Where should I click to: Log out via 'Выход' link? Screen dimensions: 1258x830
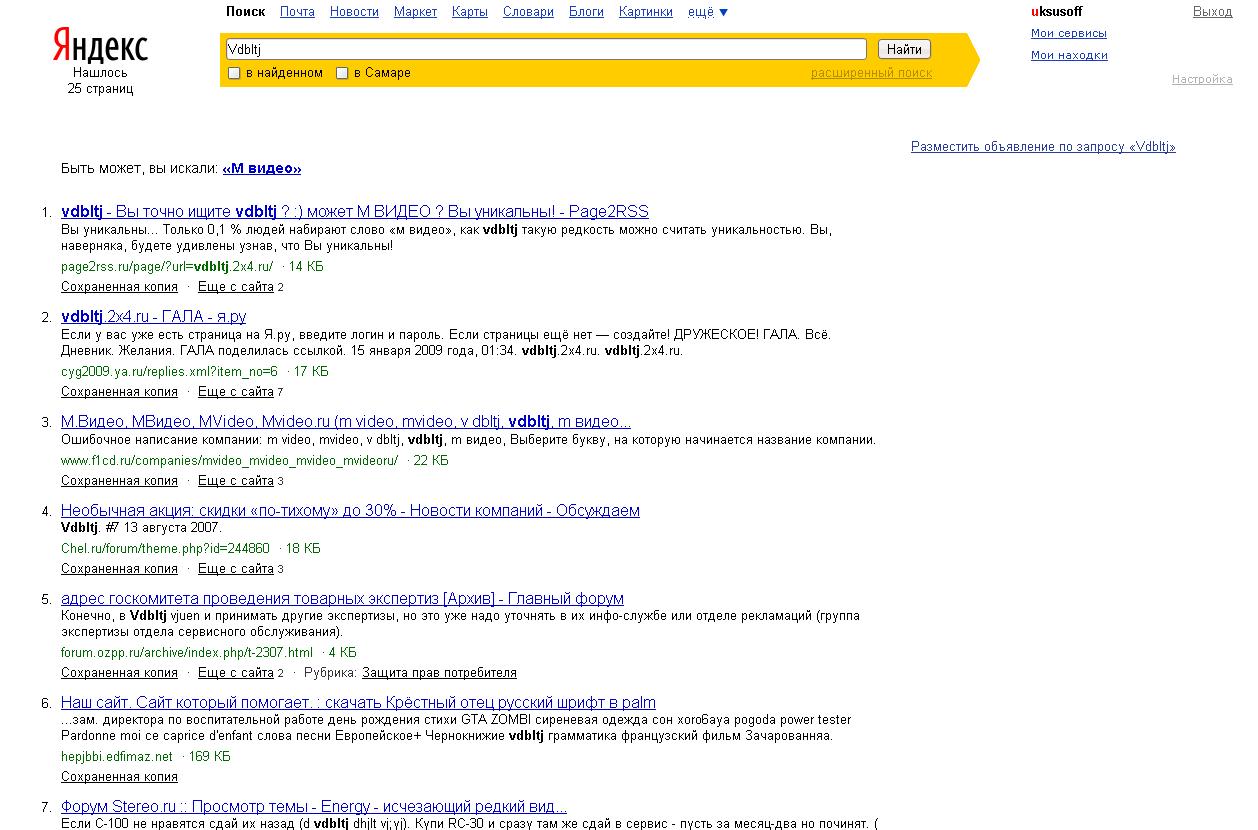[x=1212, y=12]
